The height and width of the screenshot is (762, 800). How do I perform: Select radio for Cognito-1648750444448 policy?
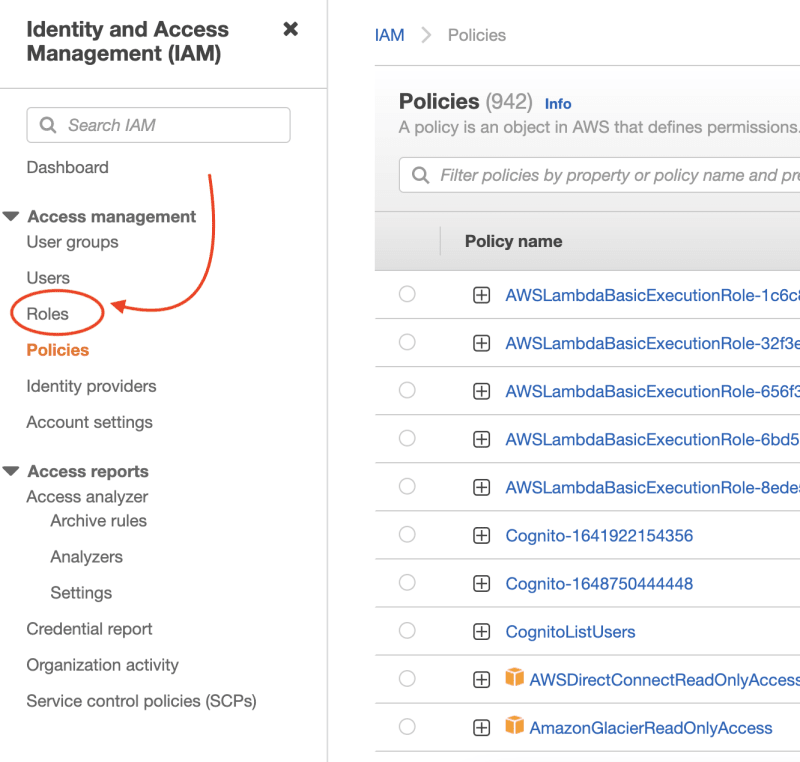coord(407,583)
